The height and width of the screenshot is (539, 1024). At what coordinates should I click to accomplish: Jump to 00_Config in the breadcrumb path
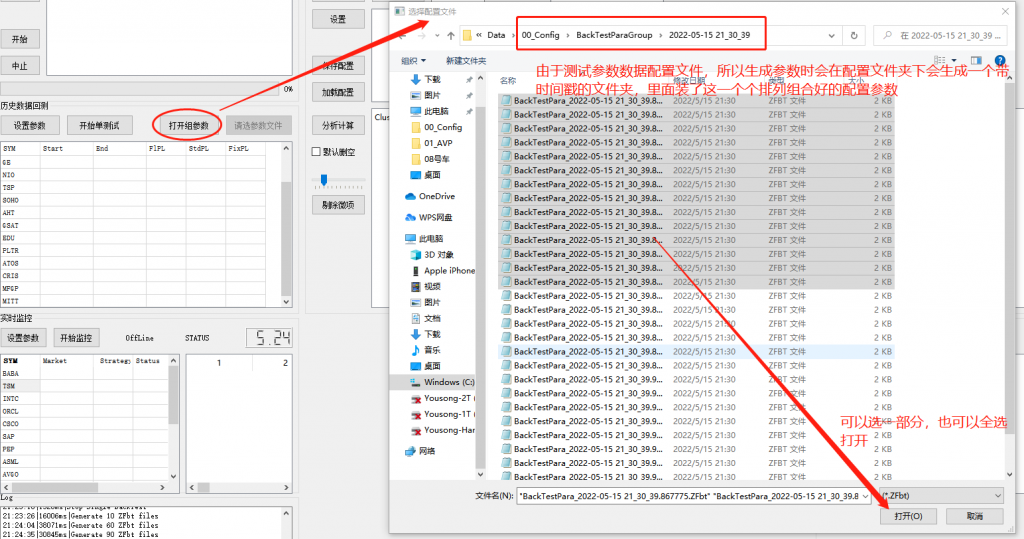tap(540, 35)
